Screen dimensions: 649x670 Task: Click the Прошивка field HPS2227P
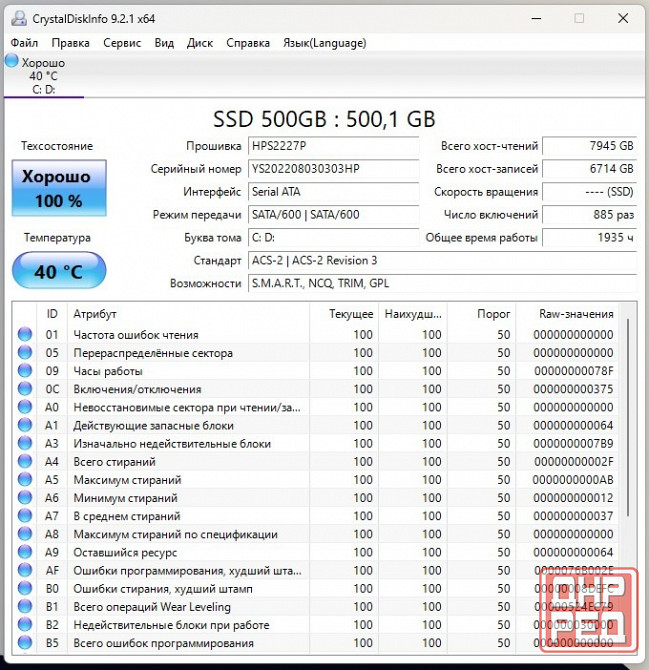point(333,146)
